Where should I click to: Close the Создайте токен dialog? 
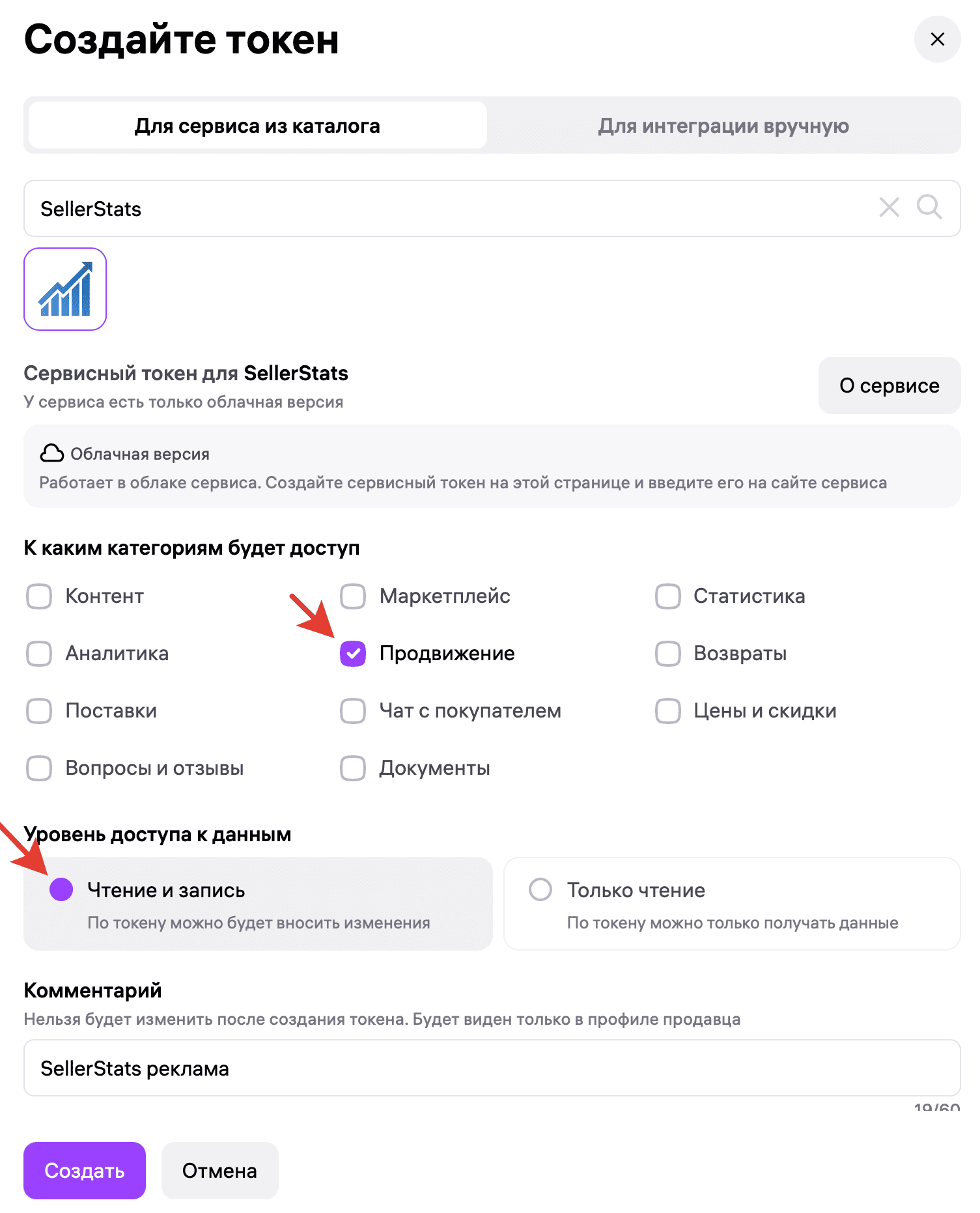point(937,39)
